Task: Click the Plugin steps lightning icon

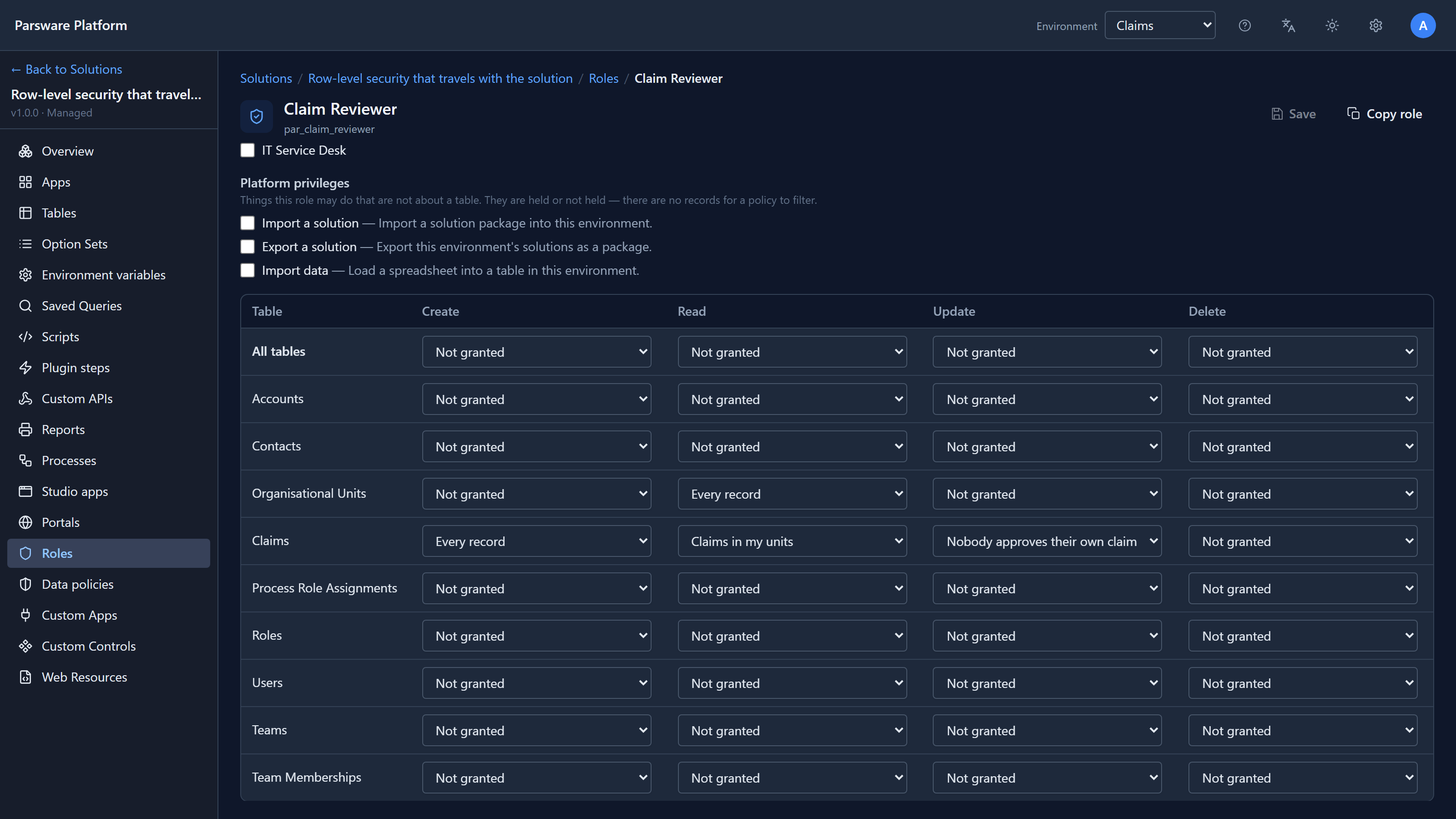Action: point(25,367)
